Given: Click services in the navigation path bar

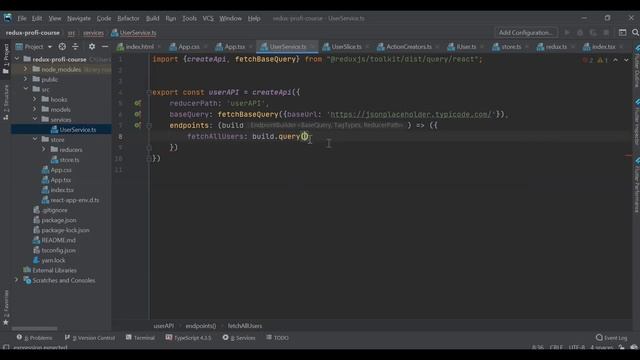Looking at the screenshot, I should [x=93, y=33].
